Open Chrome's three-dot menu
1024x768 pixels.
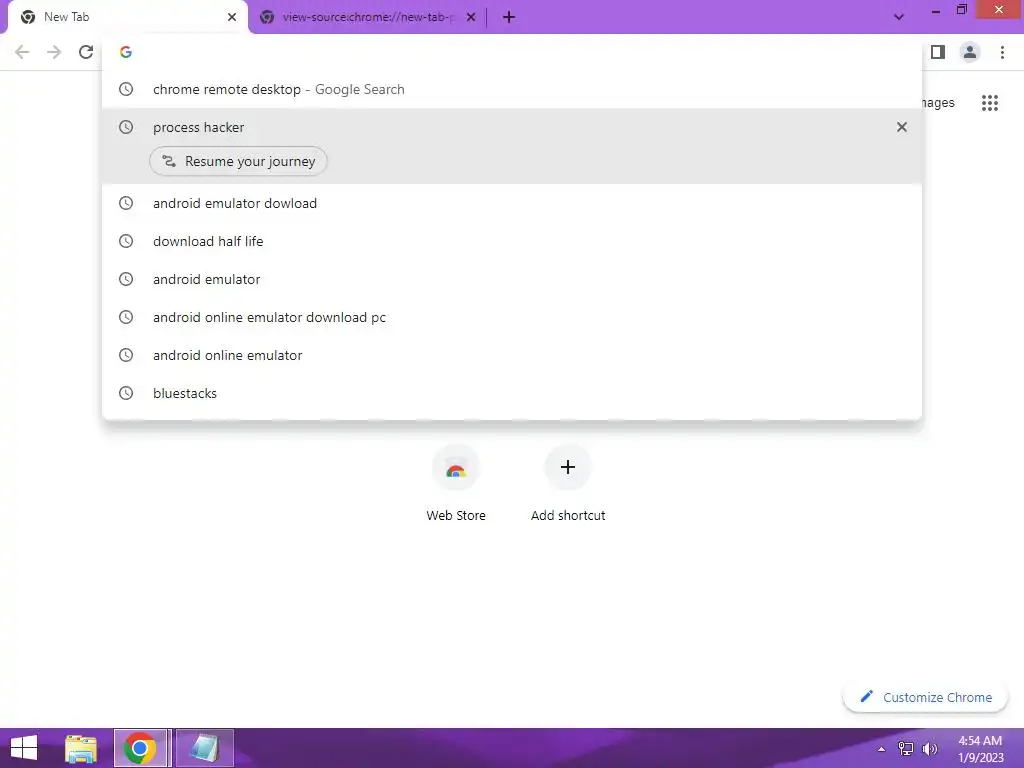(x=1002, y=52)
